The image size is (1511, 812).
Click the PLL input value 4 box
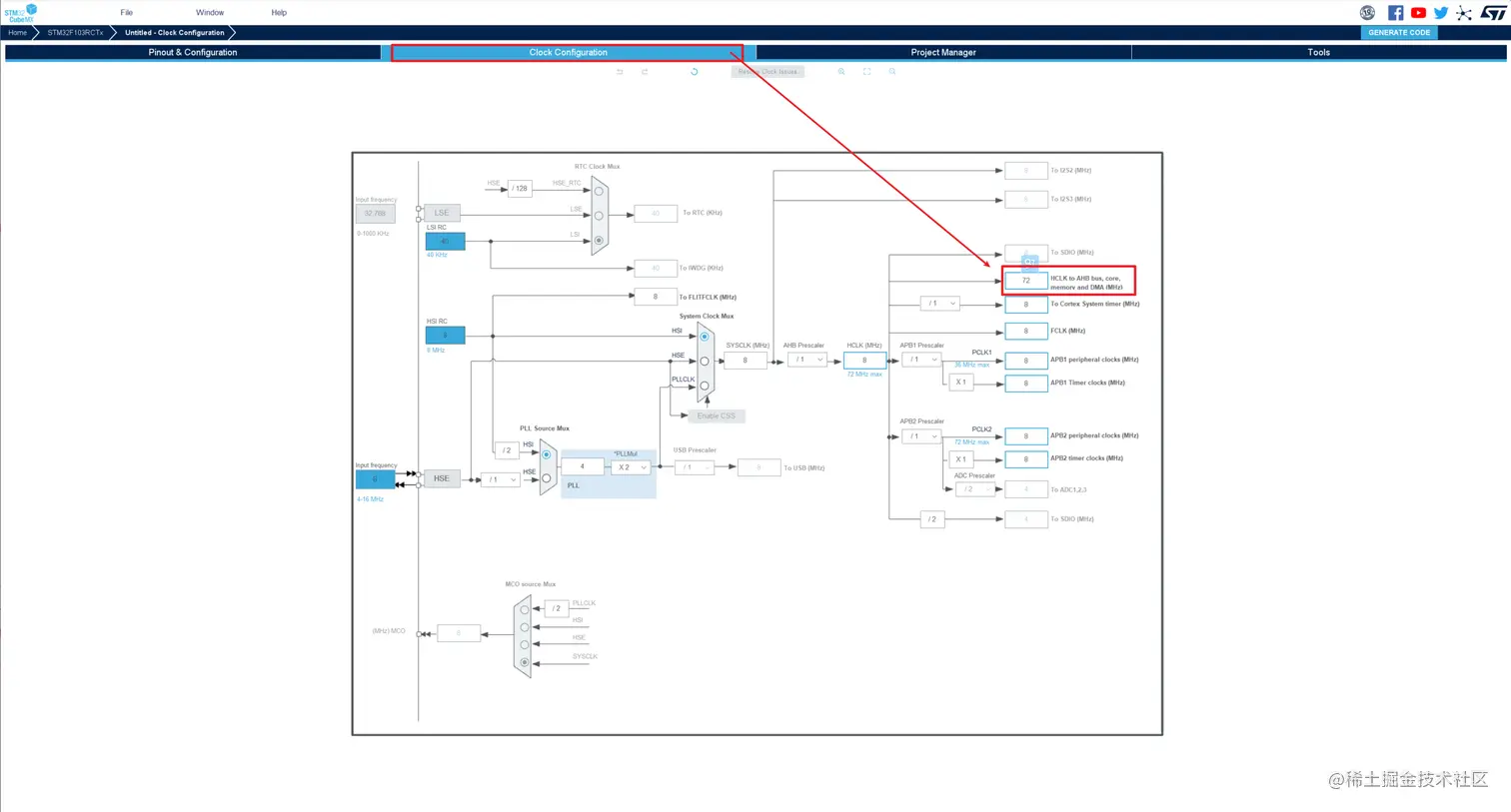pos(583,466)
